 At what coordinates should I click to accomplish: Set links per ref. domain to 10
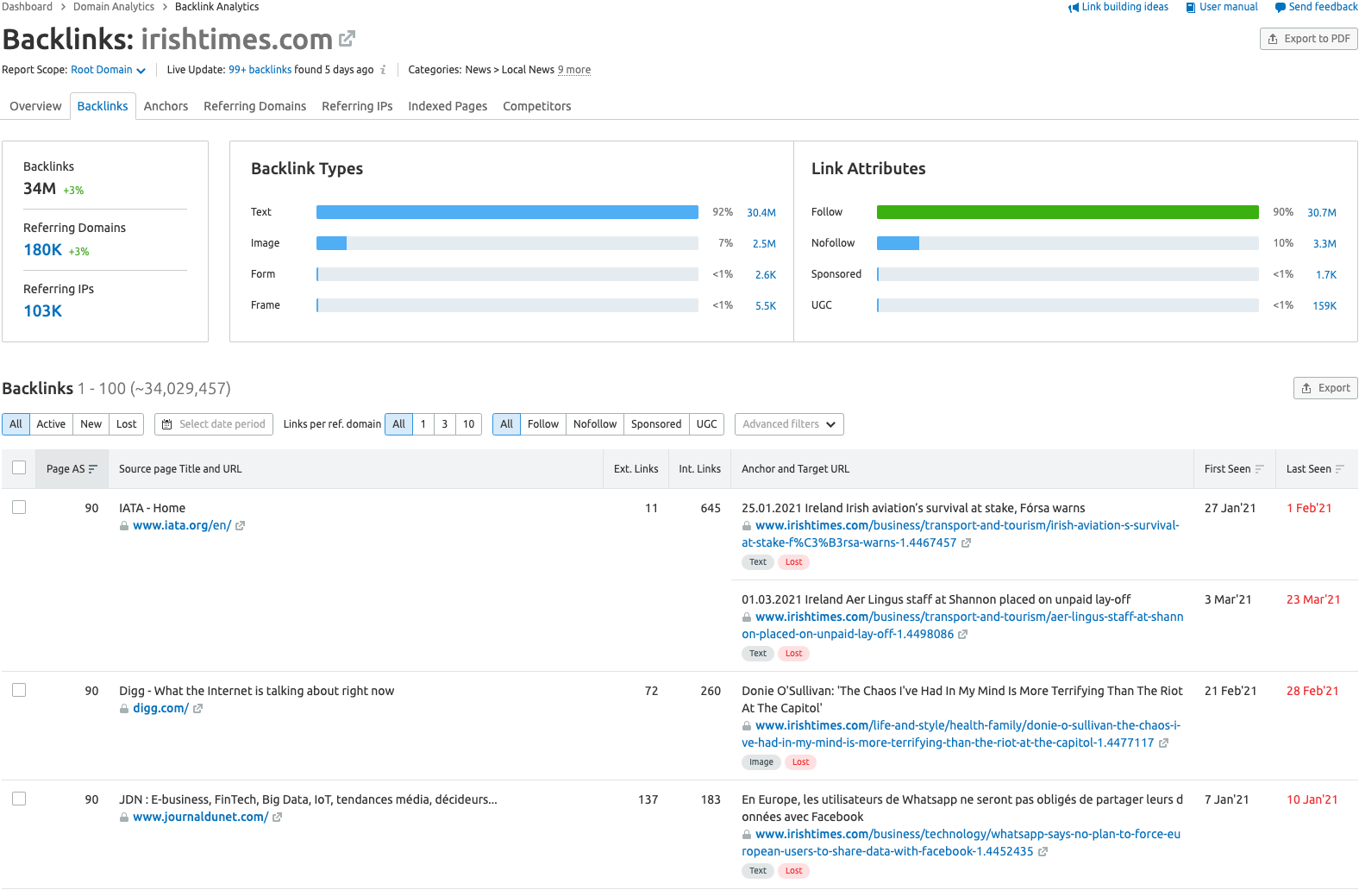coord(469,424)
